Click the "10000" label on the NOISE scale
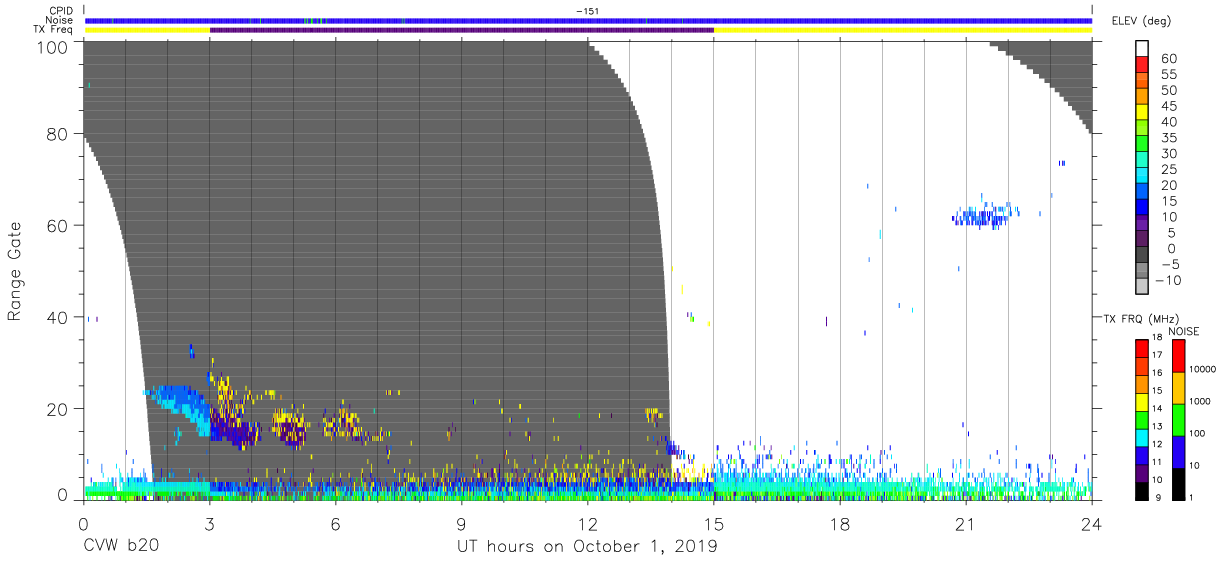Image resolution: width=1228 pixels, height=567 pixels. tap(1203, 369)
